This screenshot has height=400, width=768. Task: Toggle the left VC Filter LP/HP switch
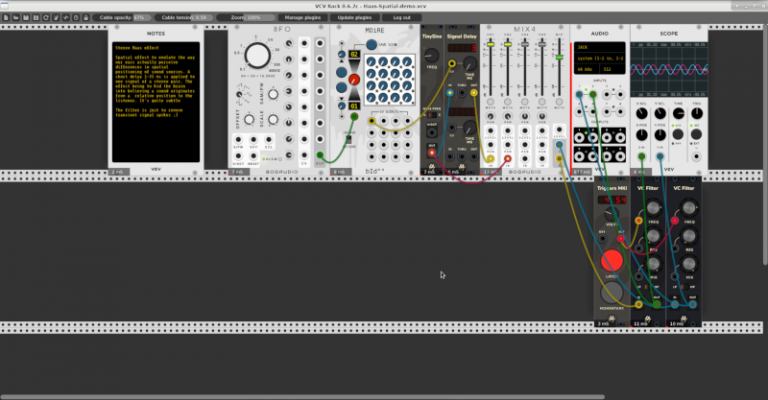[x=646, y=287]
